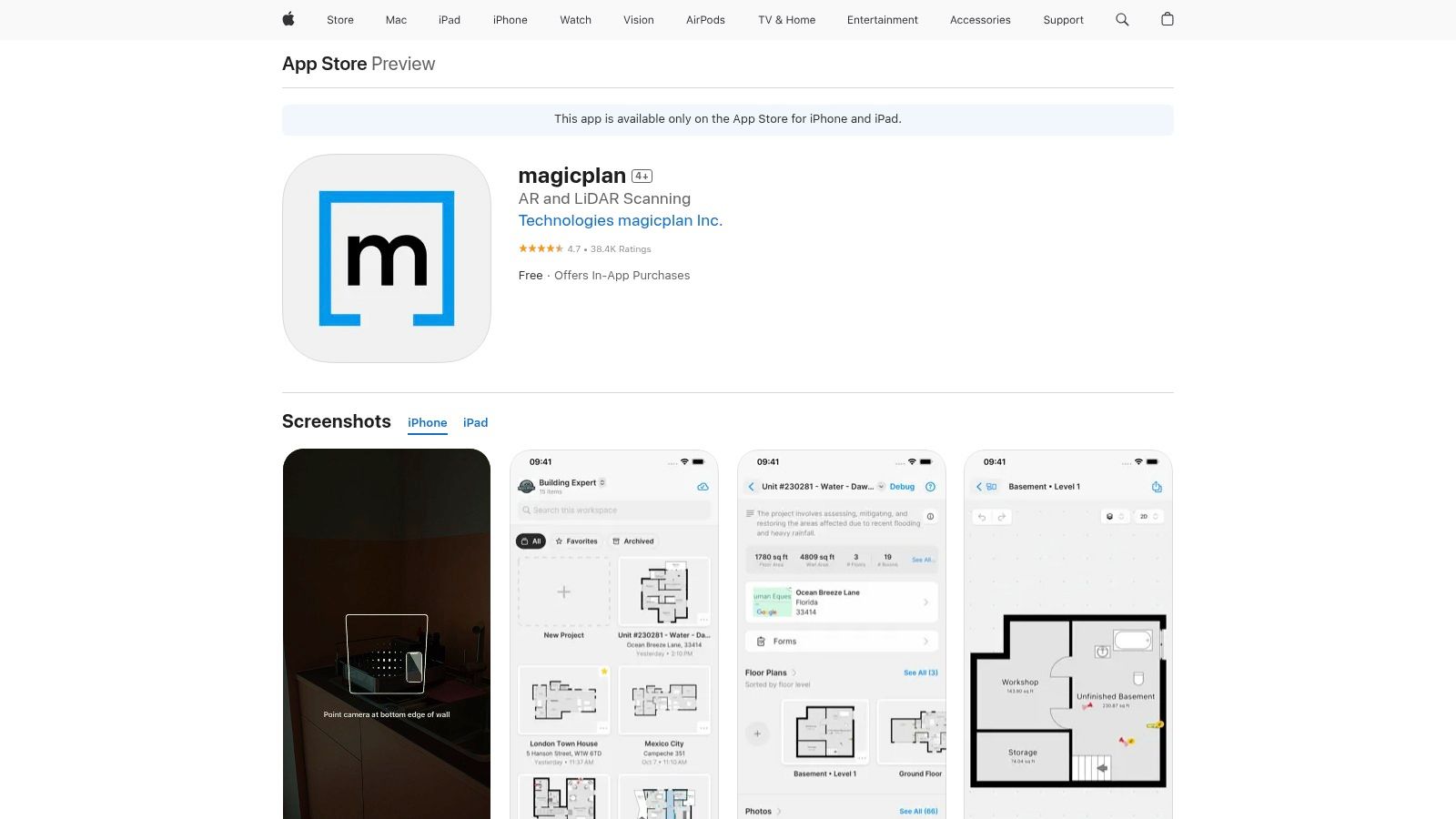Go to the Support page
Image resolution: width=1456 pixels, height=819 pixels.
[x=1063, y=19]
